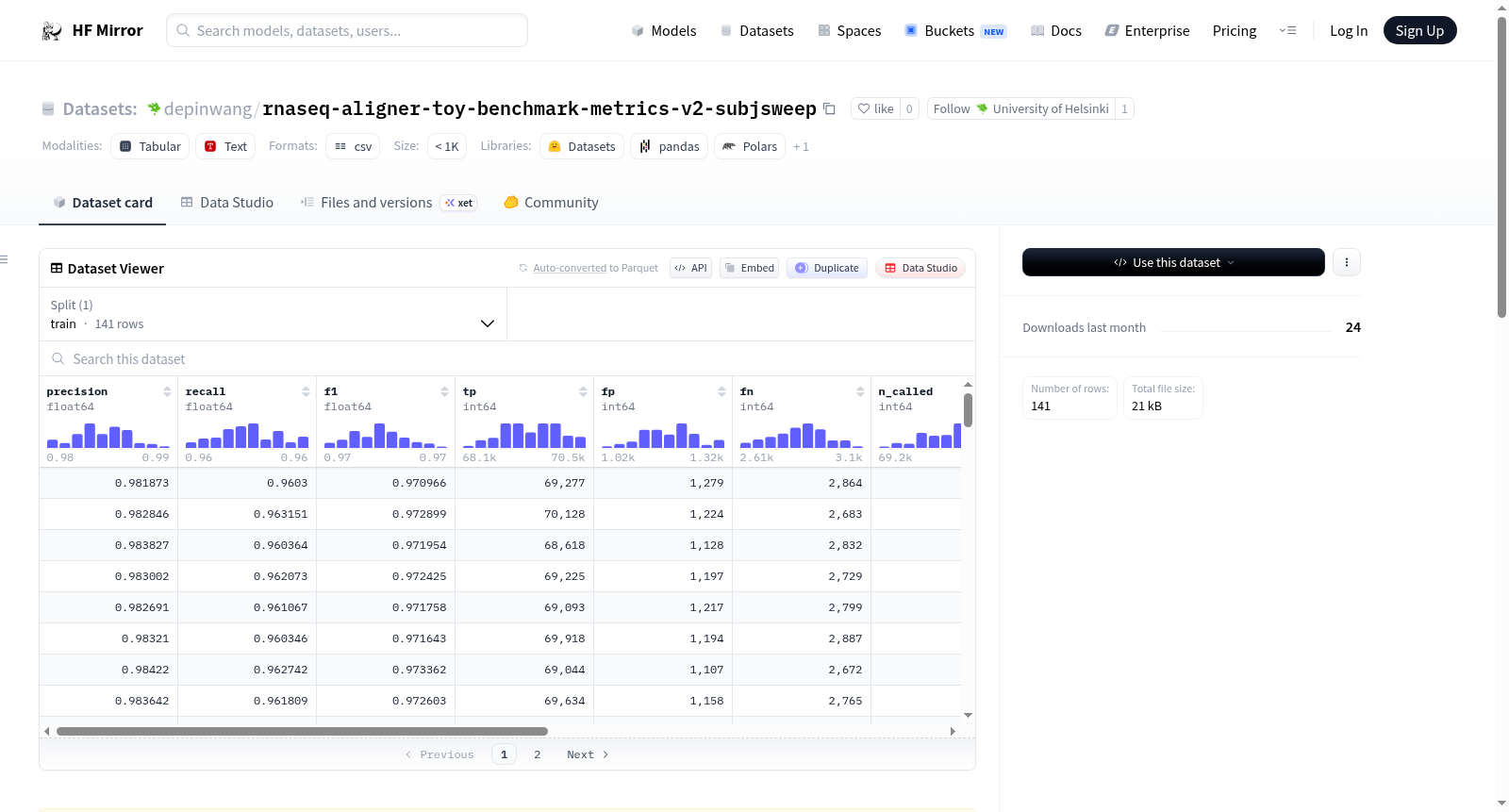This screenshot has height=812, width=1509.
Task: Open the three-dot options menu beside Use this dataset
Action: [x=1347, y=262]
